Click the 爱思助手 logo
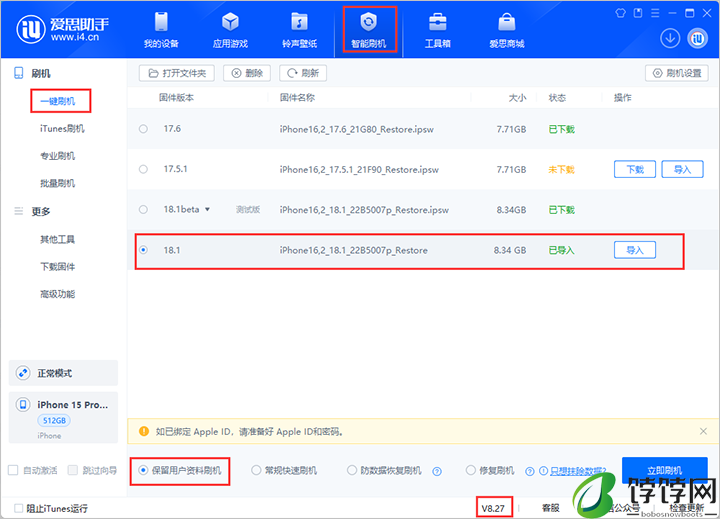The height and width of the screenshot is (519, 720). pyautogui.click(x=63, y=29)
